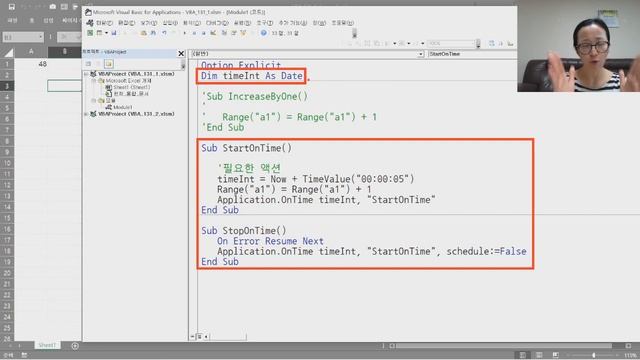Open the 보기(V) menu

coord(149,23)
